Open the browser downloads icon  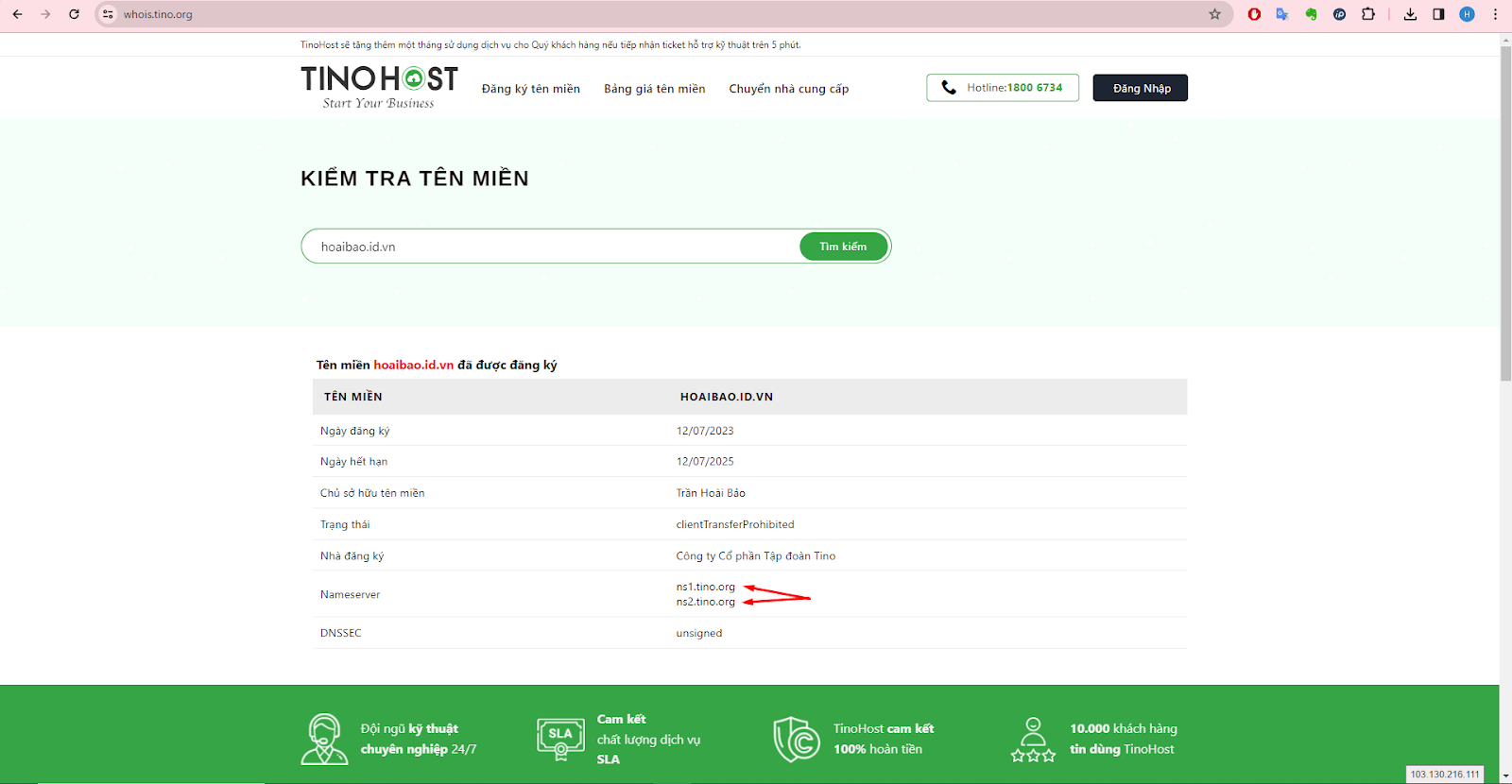pos(1410,14)
